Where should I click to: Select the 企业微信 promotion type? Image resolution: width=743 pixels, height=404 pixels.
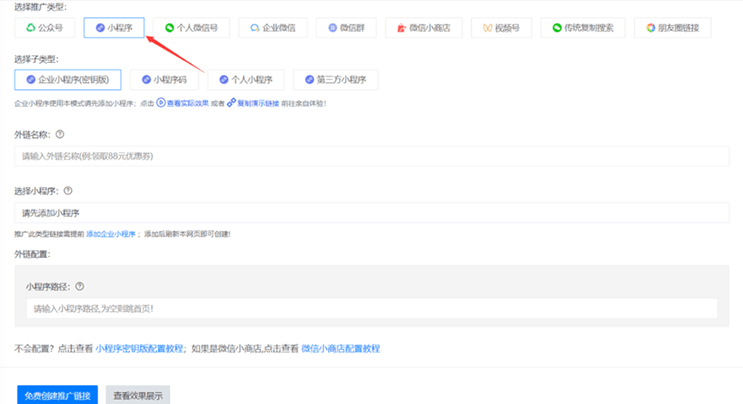273,28
